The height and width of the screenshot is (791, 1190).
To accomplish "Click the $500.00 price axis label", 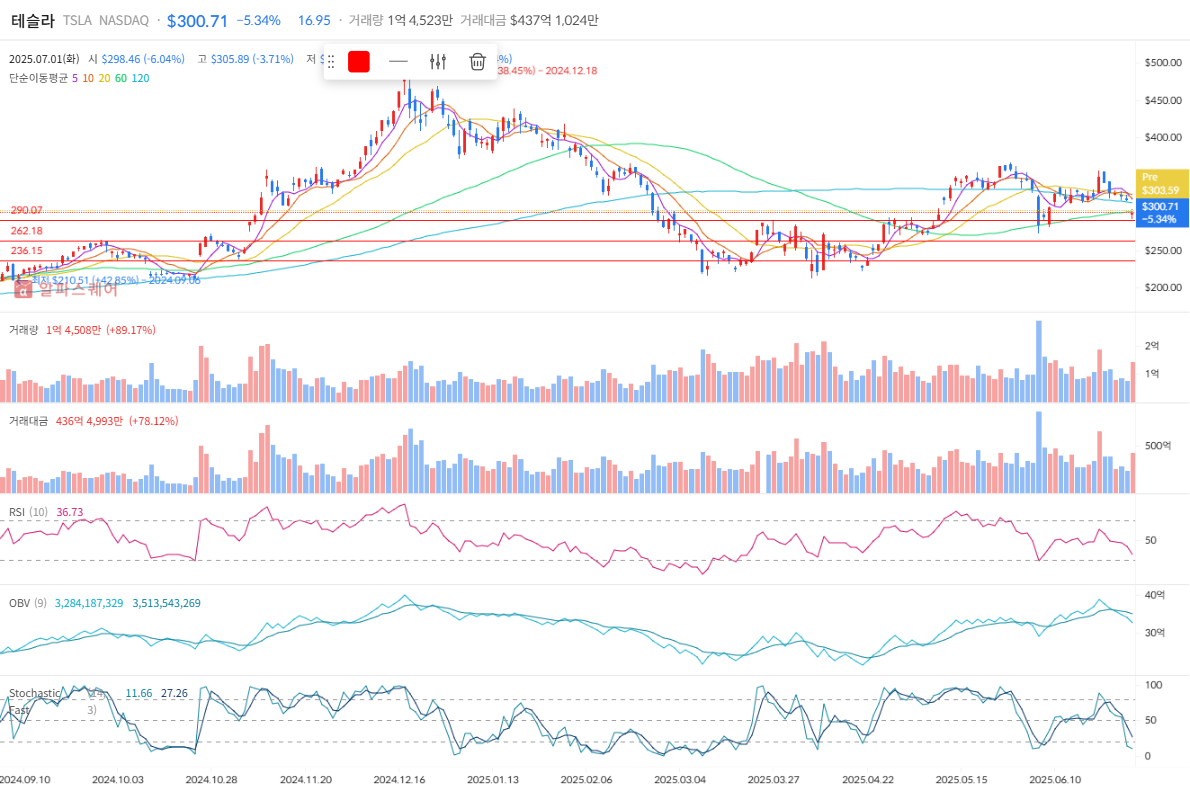I will tap(1163, 62).
